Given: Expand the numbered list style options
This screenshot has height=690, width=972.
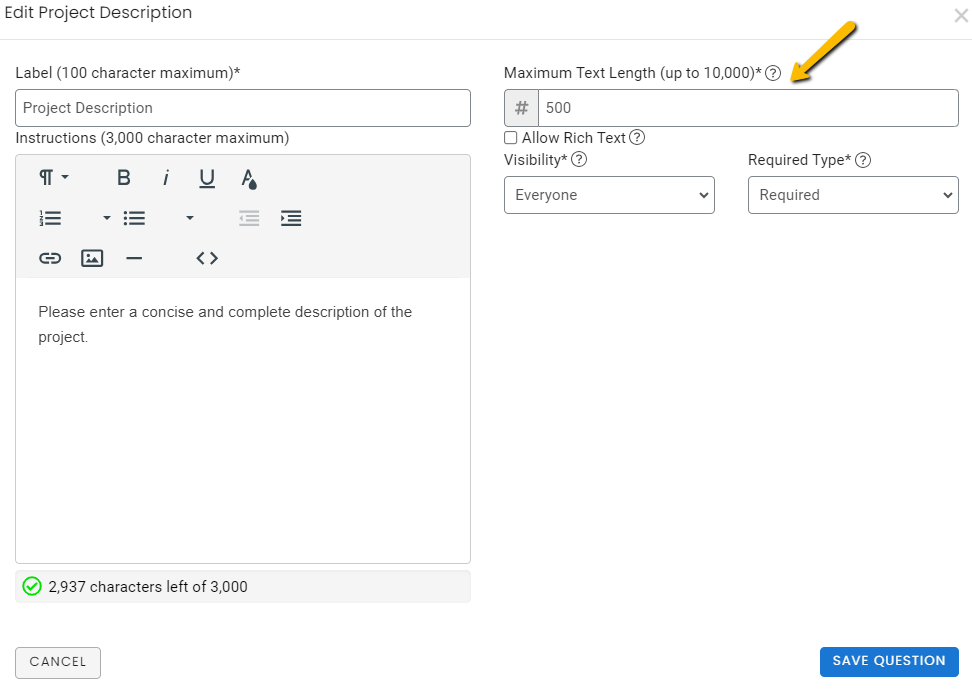Looking at the screenshot, I should [x=105, y=217].
